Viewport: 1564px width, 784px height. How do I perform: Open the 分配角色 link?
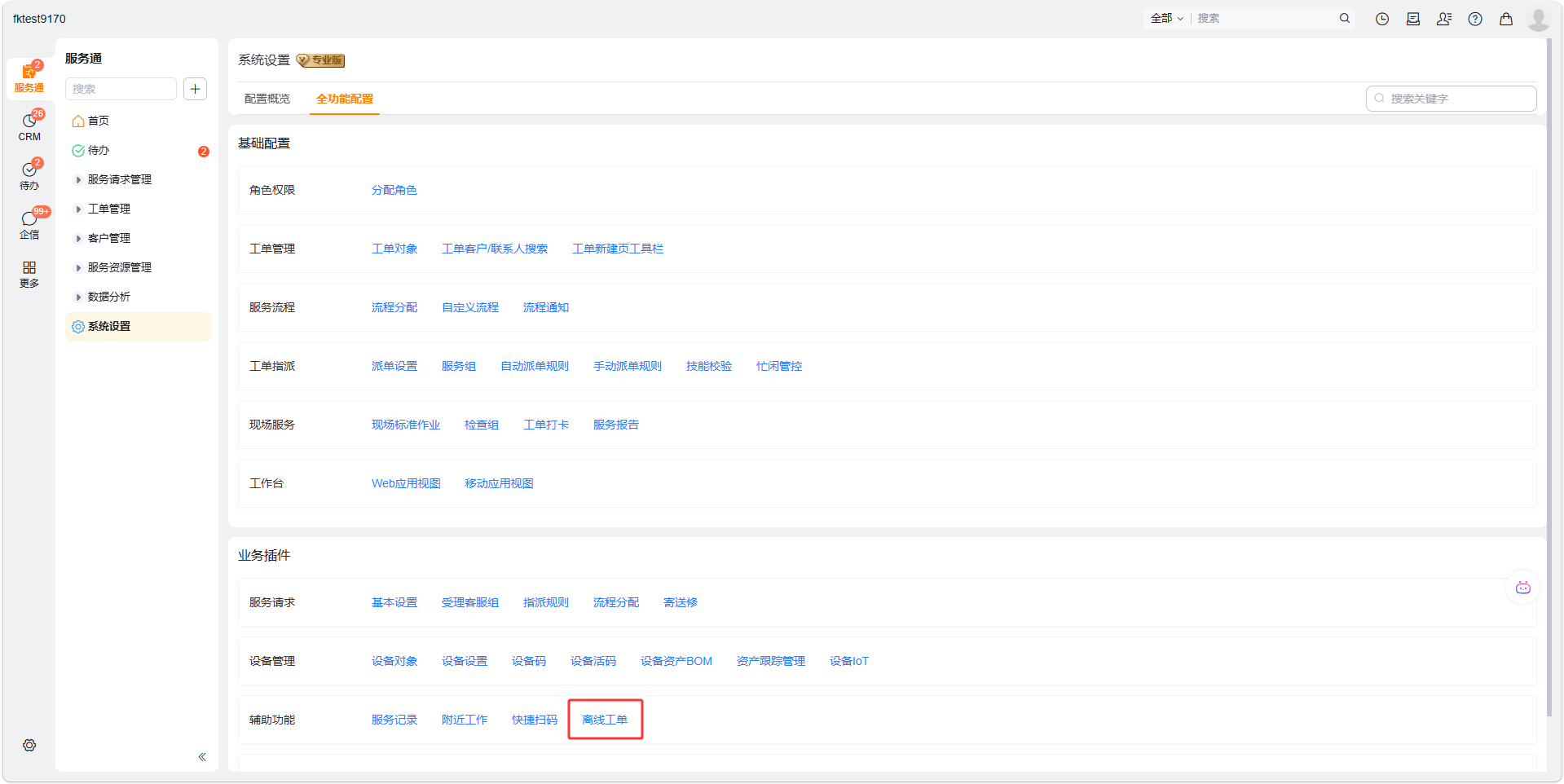pos(394,190)
